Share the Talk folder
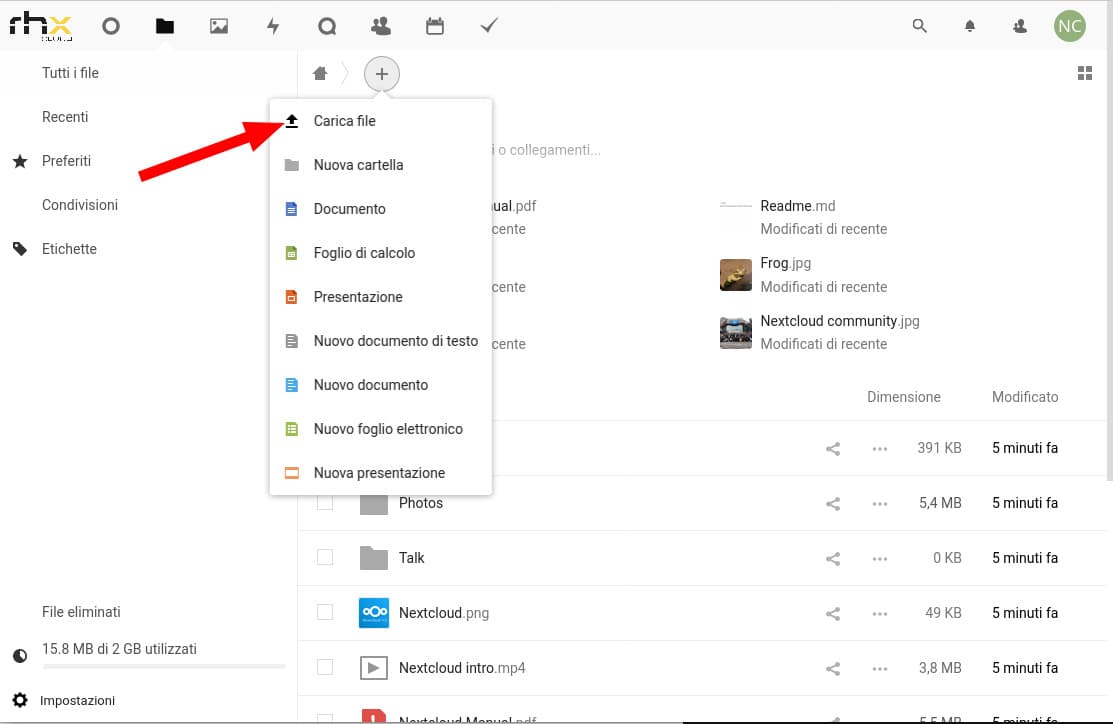1113x724 pixels. 833,559
